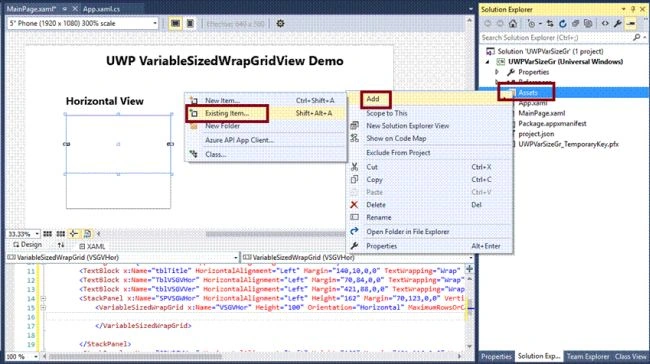This screenshot has height=364, width=650.
Task: Select Add in the context menu
Action: coord(429,99)
